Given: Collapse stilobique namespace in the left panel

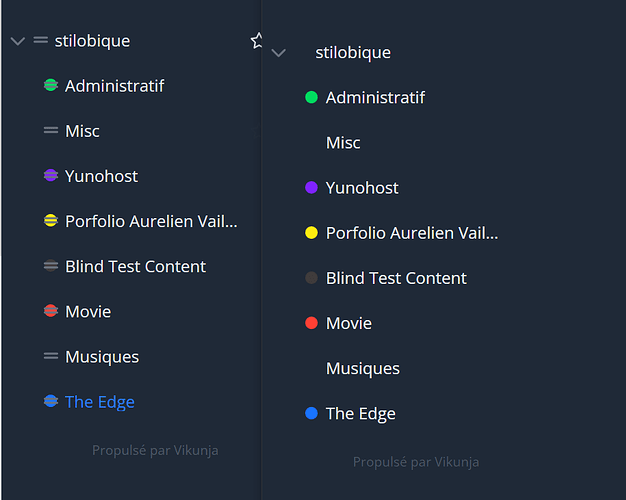Looking at the screenshot, I should [x=18, y=41].
